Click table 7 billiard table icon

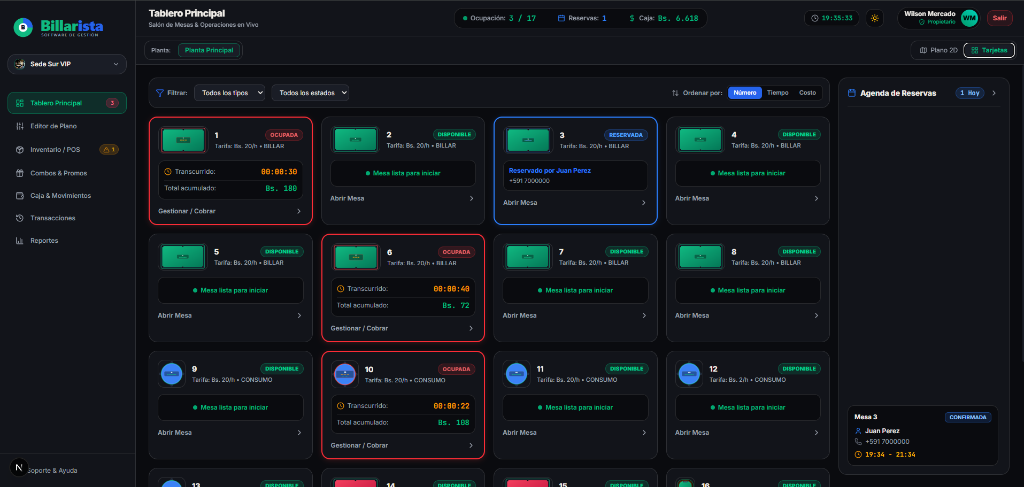point(528,257)
